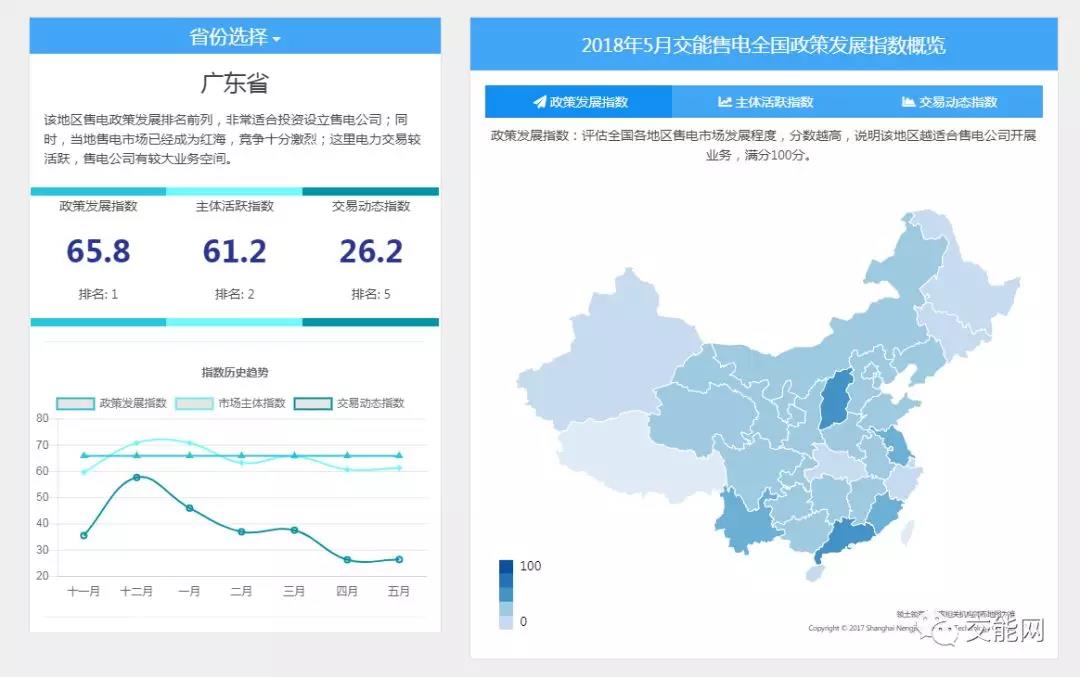The height and width of the screenshot is (677, 1080).
Task: Toggle 市场主体指数 series in chart legend
Action: pos(231,403)
